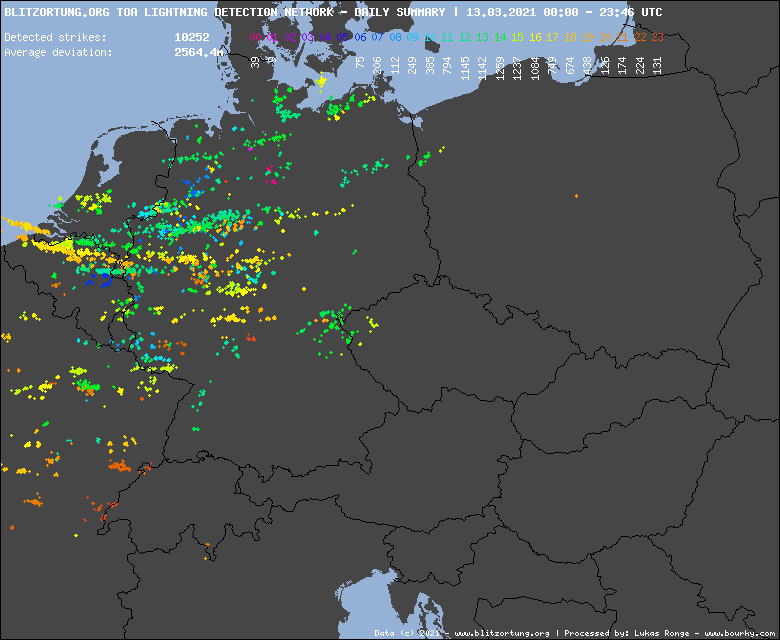Click the Data (c) 2021 copyright text
Image resolution: width=780 pixels, height=640 pixels.
[408, 633]
